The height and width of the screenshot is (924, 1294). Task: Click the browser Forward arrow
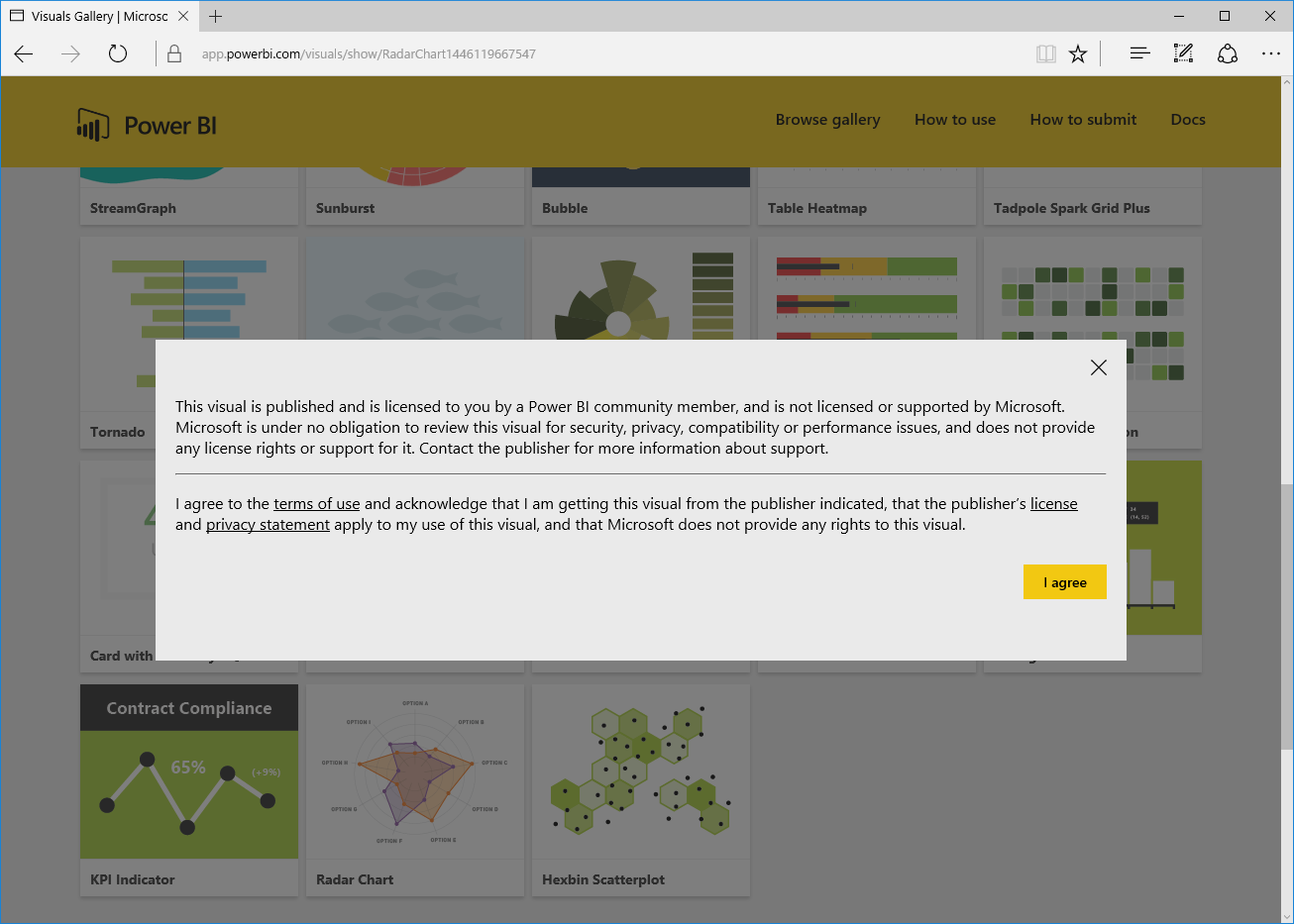[70, 54]
